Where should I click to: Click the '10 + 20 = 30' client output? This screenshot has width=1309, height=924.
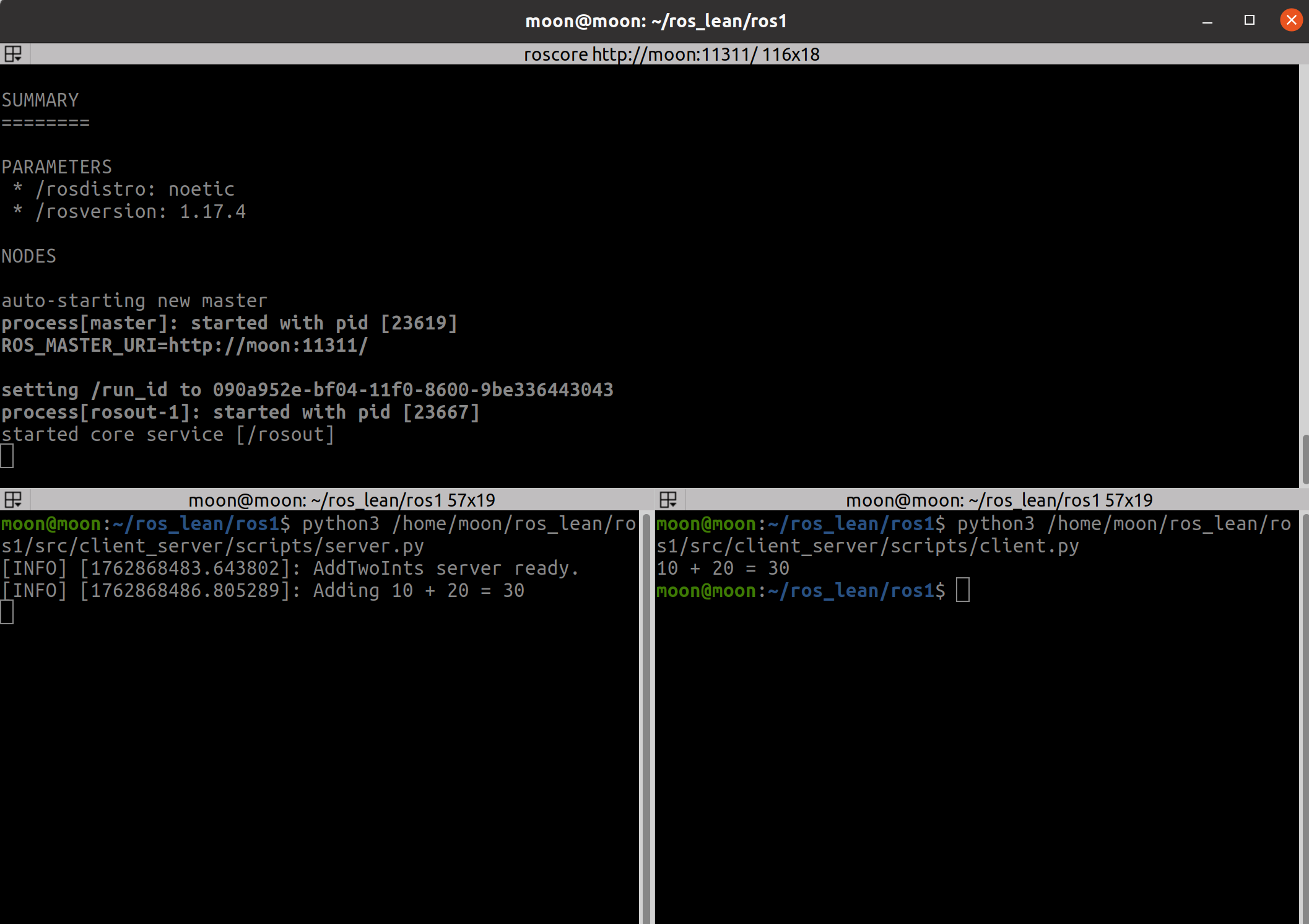(723, 569)
